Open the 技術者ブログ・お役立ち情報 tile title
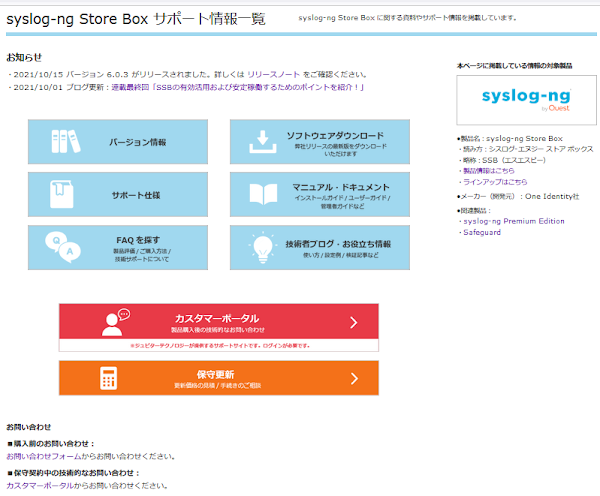This screenshot has width=600, height=496. click(338, 244)
